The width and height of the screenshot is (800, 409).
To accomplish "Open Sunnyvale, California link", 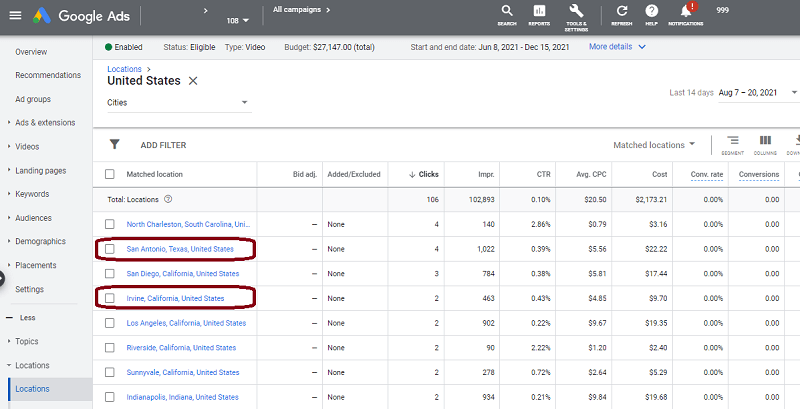I will pos(183,372).
